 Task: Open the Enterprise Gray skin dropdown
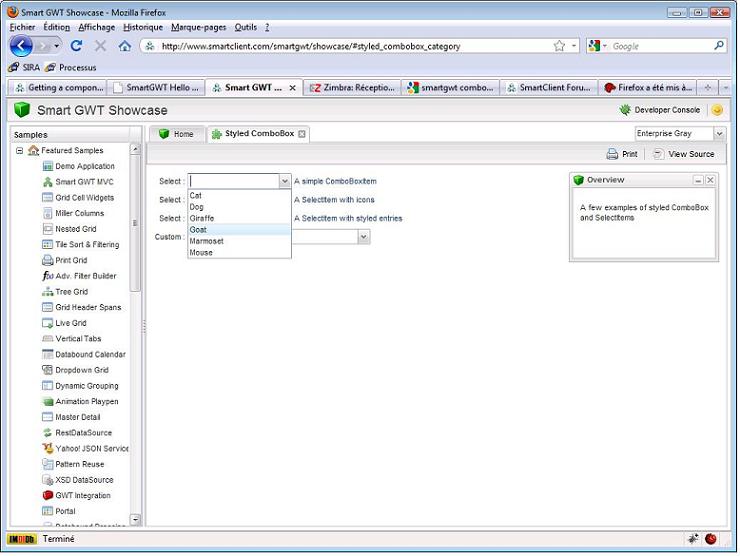tap(719, 133)
